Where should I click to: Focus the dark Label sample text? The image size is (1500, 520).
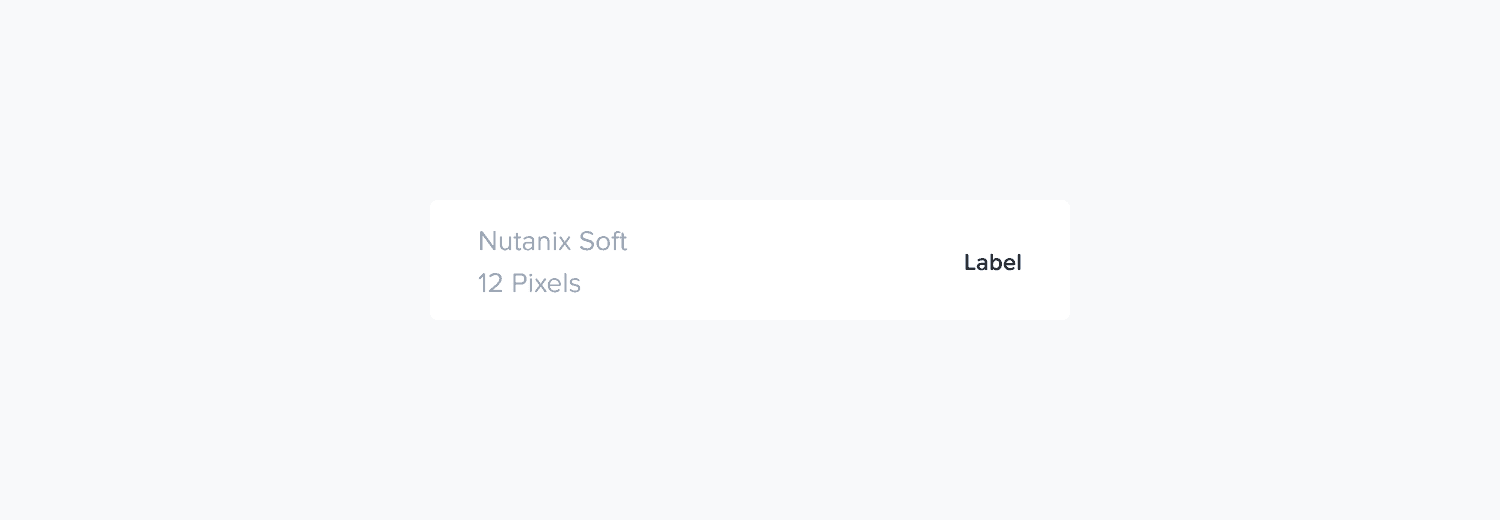992,263
